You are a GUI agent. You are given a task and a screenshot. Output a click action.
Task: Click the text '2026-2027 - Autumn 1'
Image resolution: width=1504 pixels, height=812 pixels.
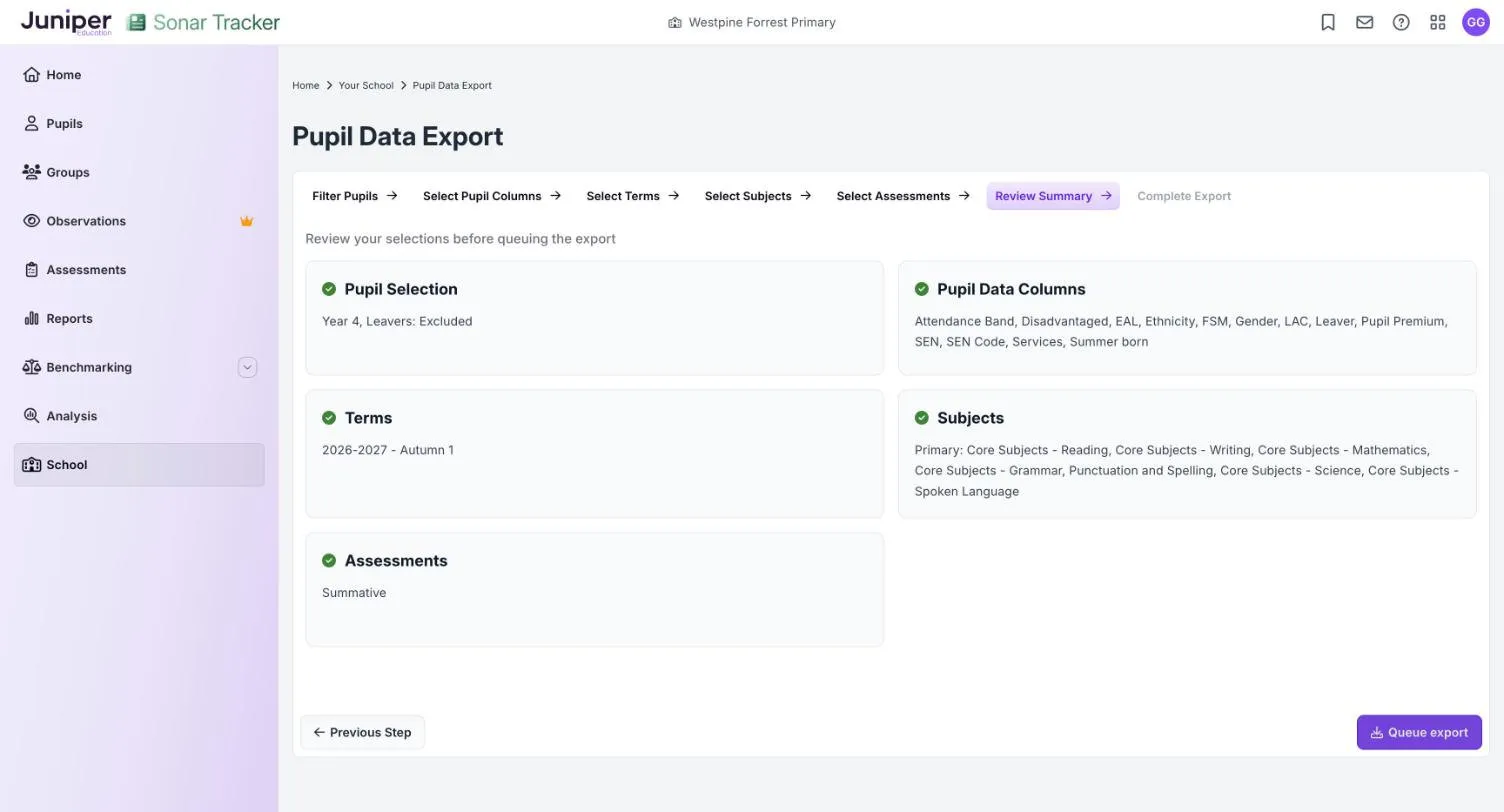(x=388, y=450)
